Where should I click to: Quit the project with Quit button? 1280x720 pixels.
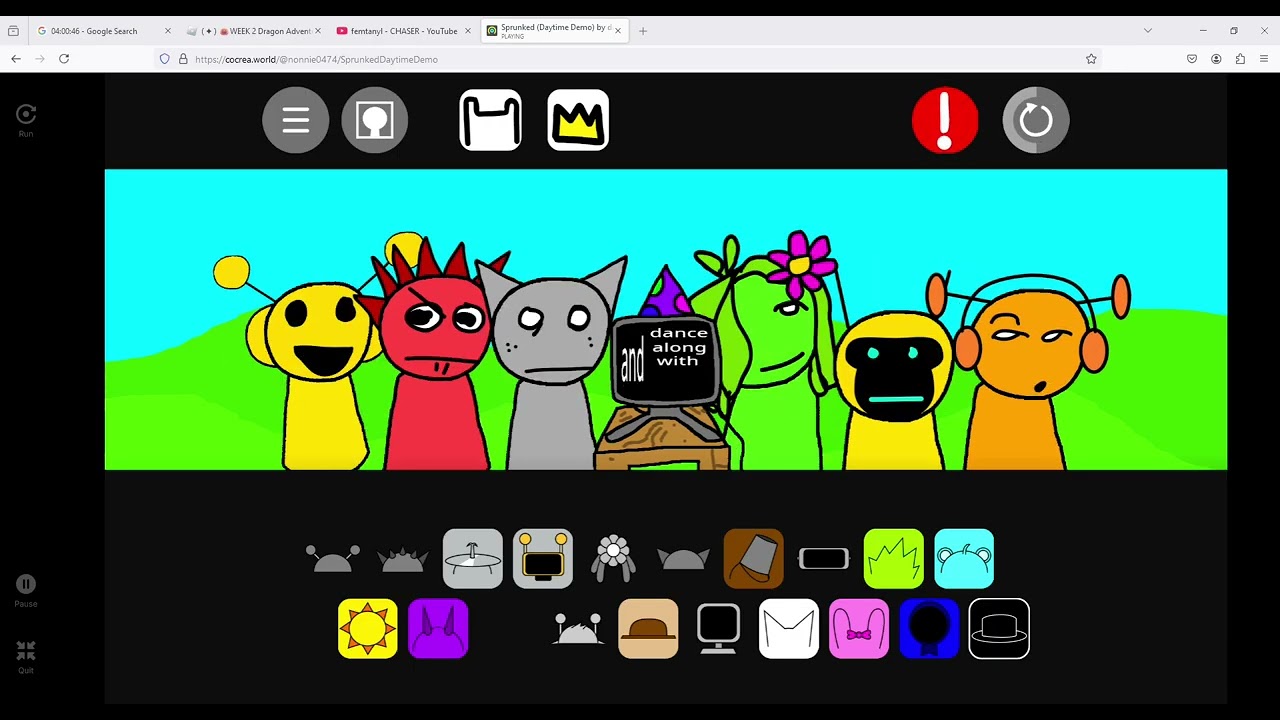click(26, 657)
